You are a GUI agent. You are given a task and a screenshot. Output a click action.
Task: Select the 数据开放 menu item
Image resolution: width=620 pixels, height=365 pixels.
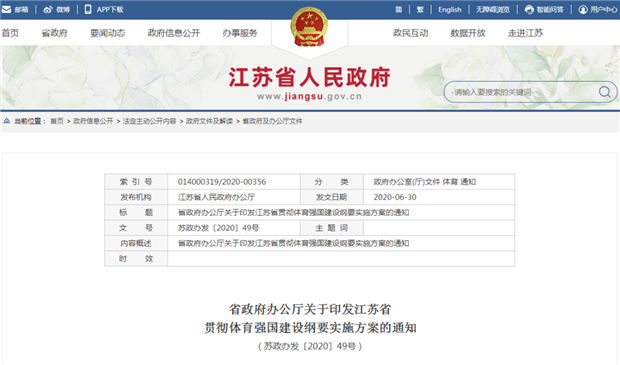[x=468, y=33]
